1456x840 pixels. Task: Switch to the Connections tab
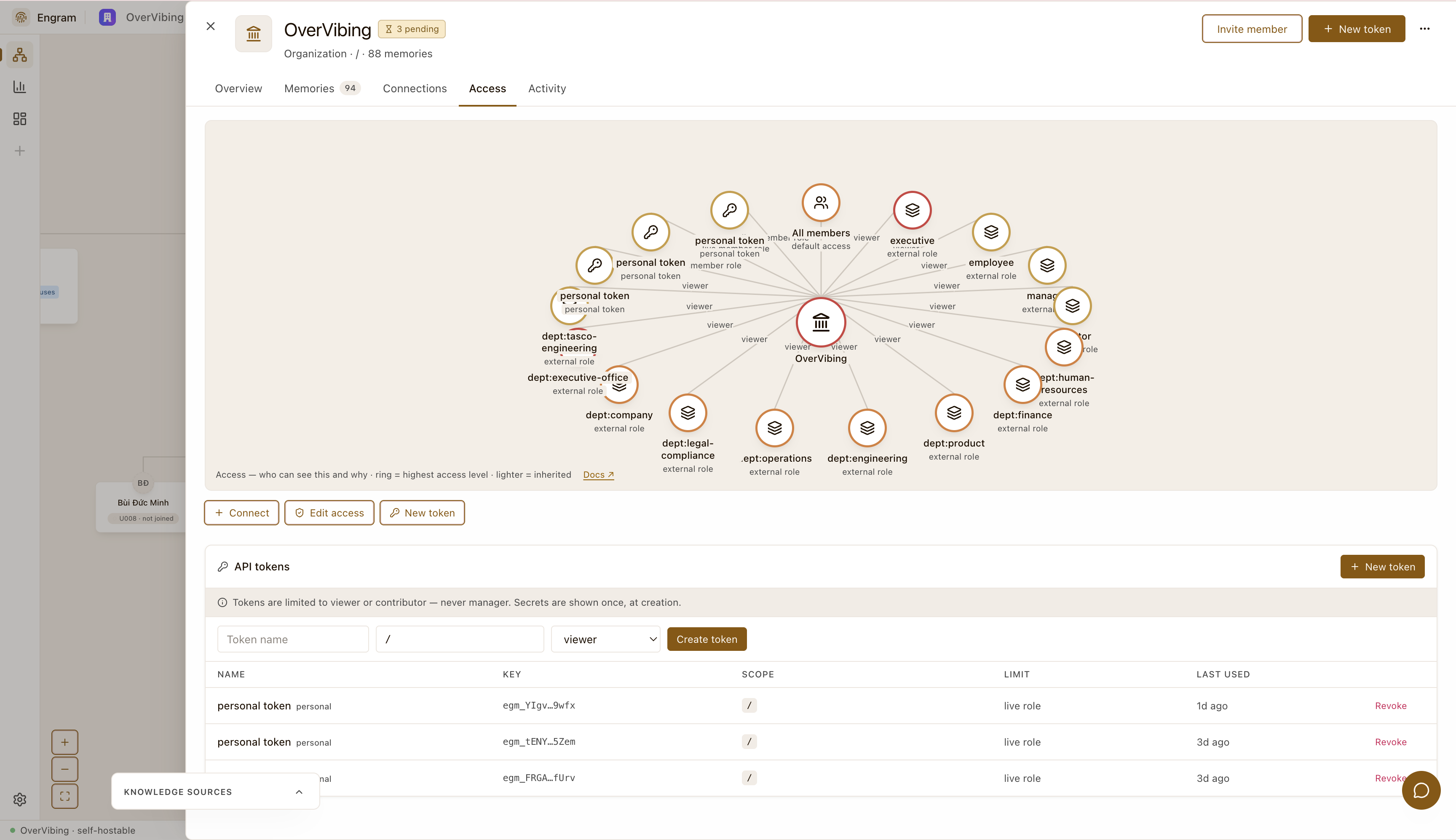click(x=415, y=88)
